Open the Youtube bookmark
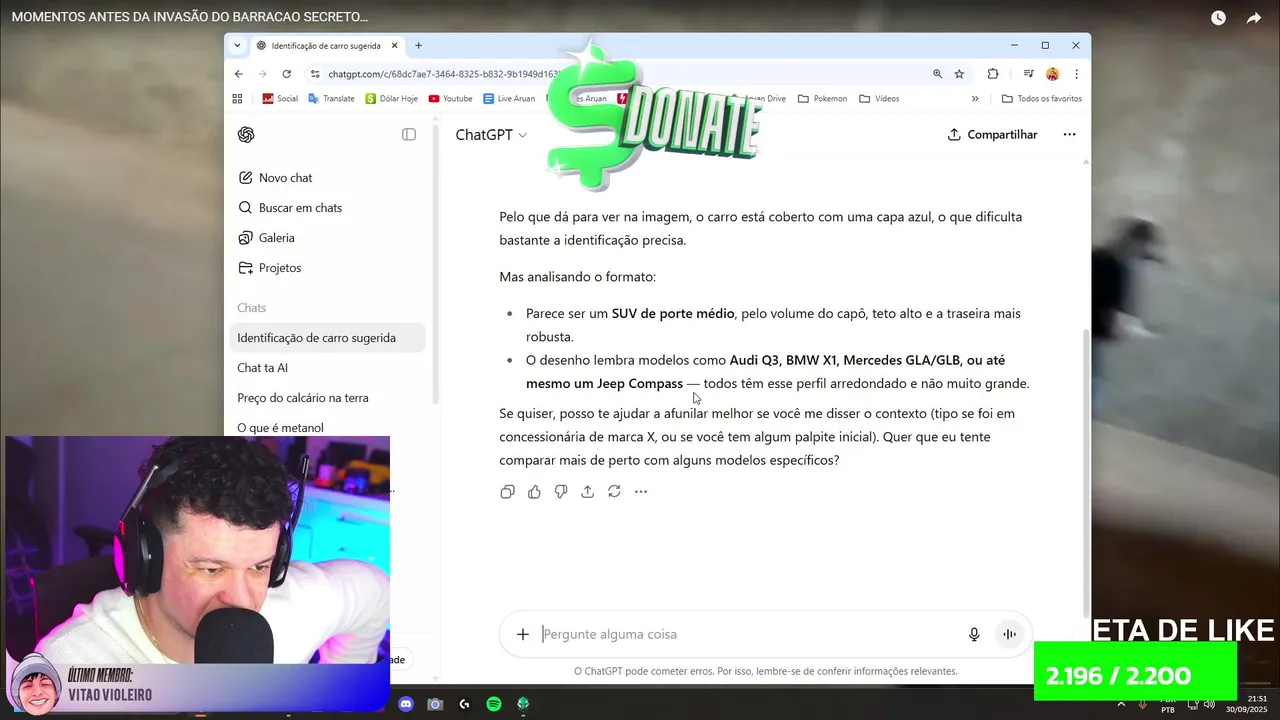Viewport: 1280px width, 720px height. [450, 99]
